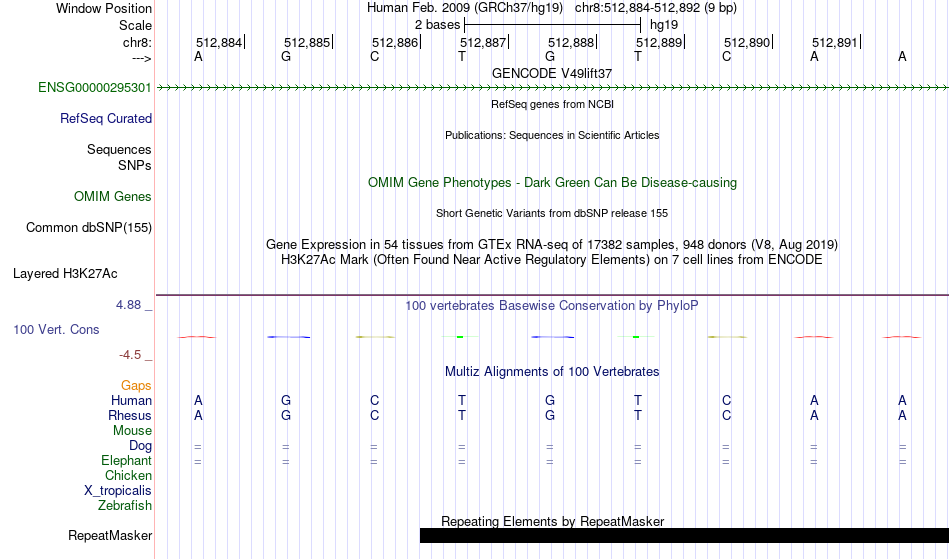950x559 pixels.
Task: Click the chr8: ruler label
Action: point(138,42)
